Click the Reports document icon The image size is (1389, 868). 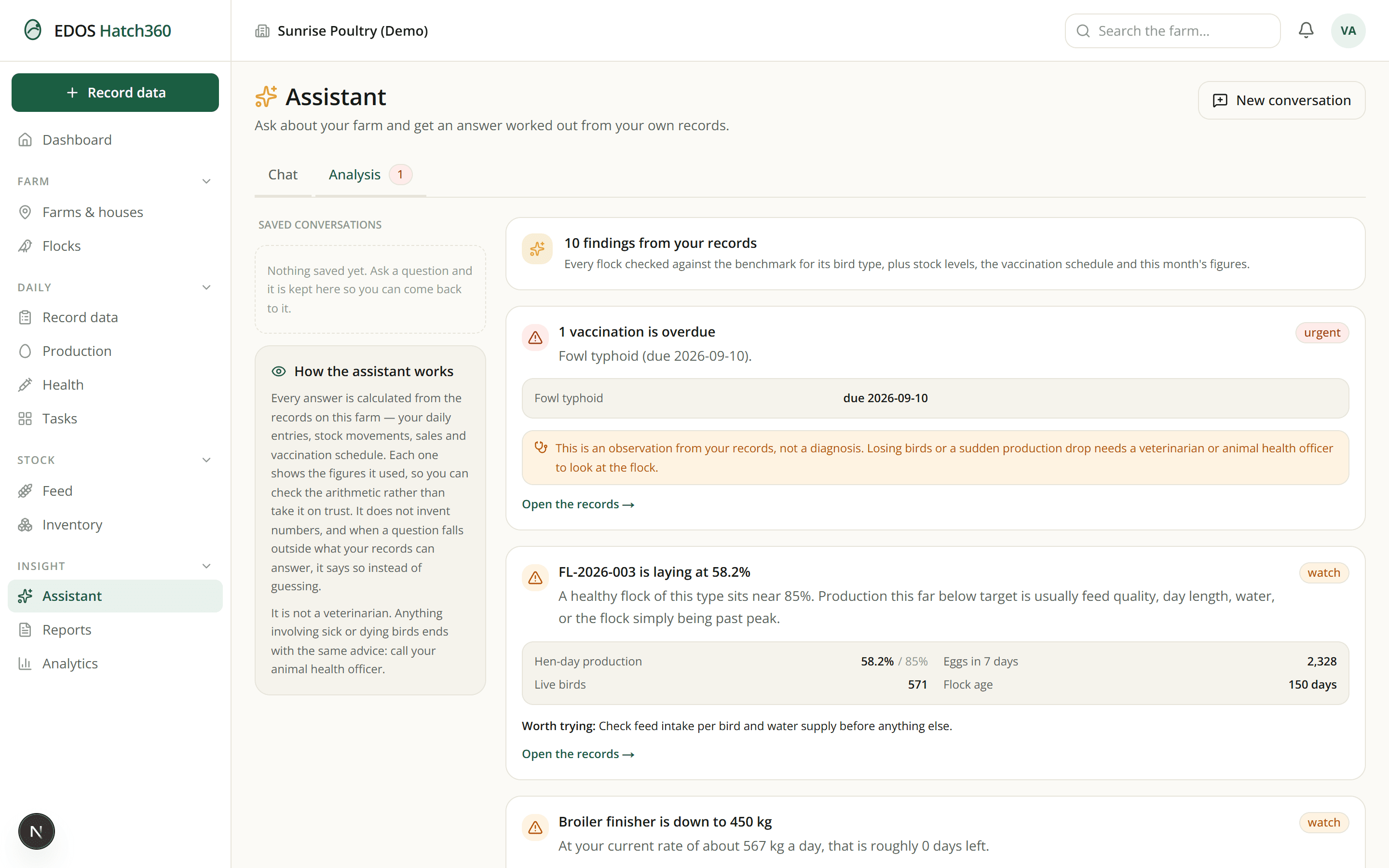[25, 630]
